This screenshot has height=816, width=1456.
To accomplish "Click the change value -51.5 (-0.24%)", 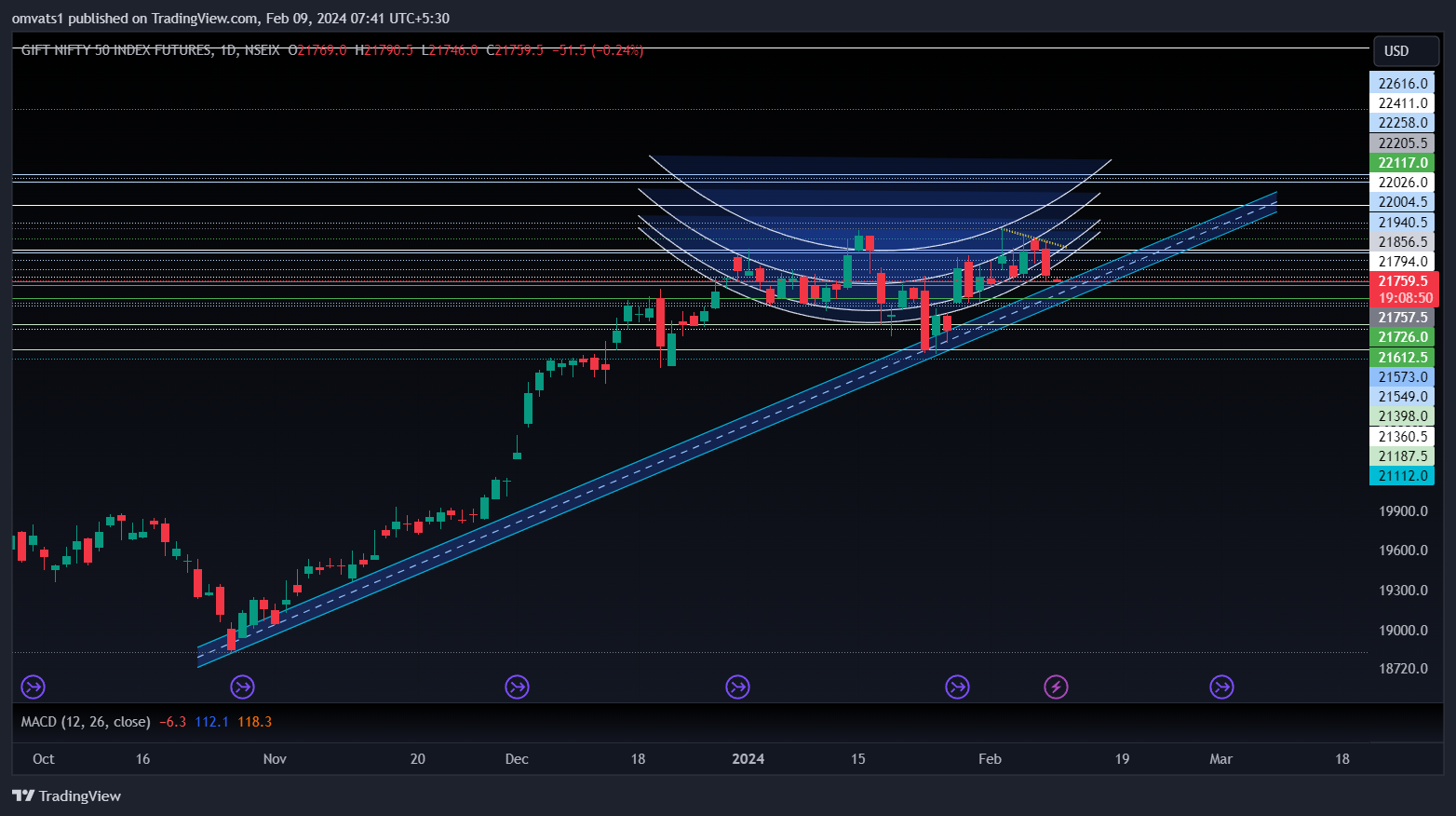I will pos(598,50).
